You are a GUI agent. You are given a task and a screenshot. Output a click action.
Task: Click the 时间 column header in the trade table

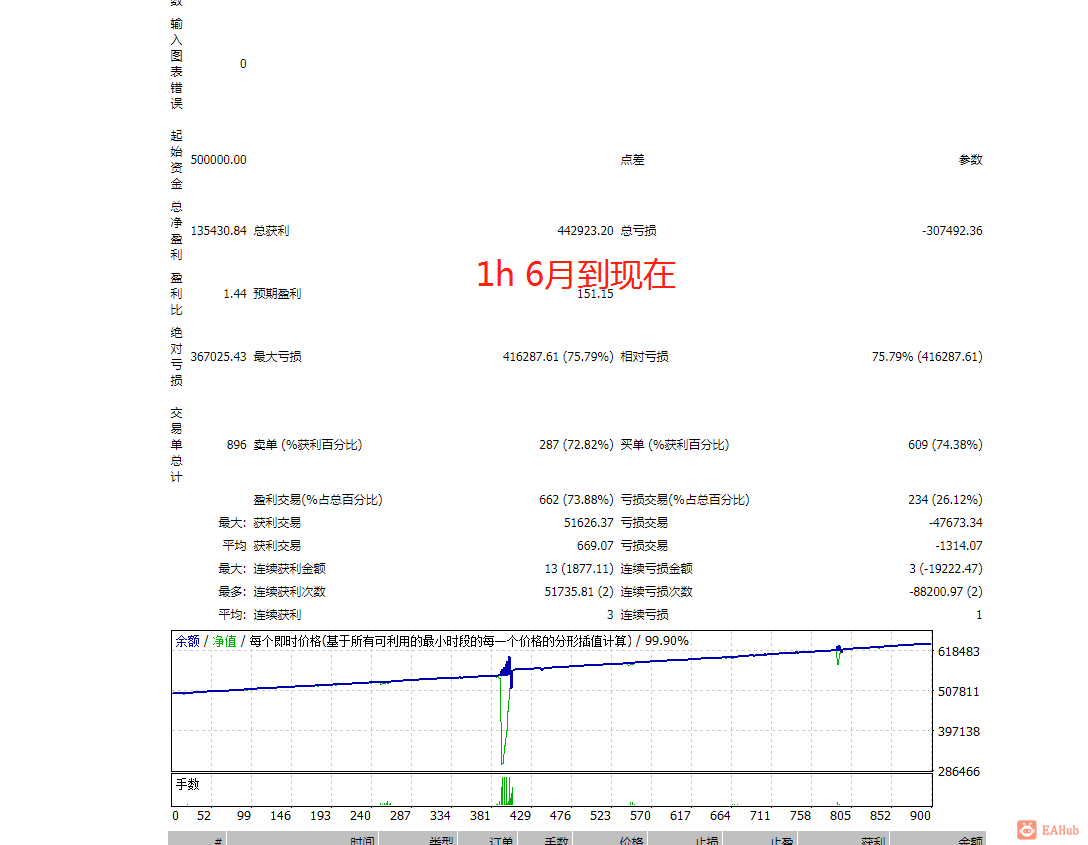(360, 841)
